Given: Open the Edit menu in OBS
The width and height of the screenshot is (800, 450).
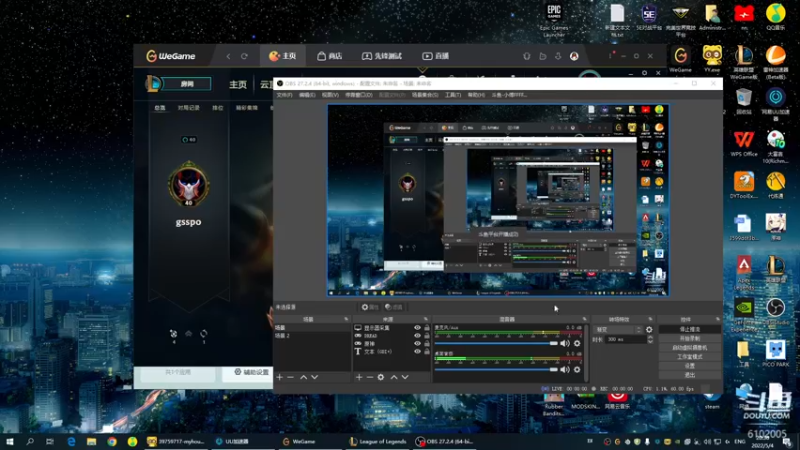Looking at the screenshot, I should [307, 95].
